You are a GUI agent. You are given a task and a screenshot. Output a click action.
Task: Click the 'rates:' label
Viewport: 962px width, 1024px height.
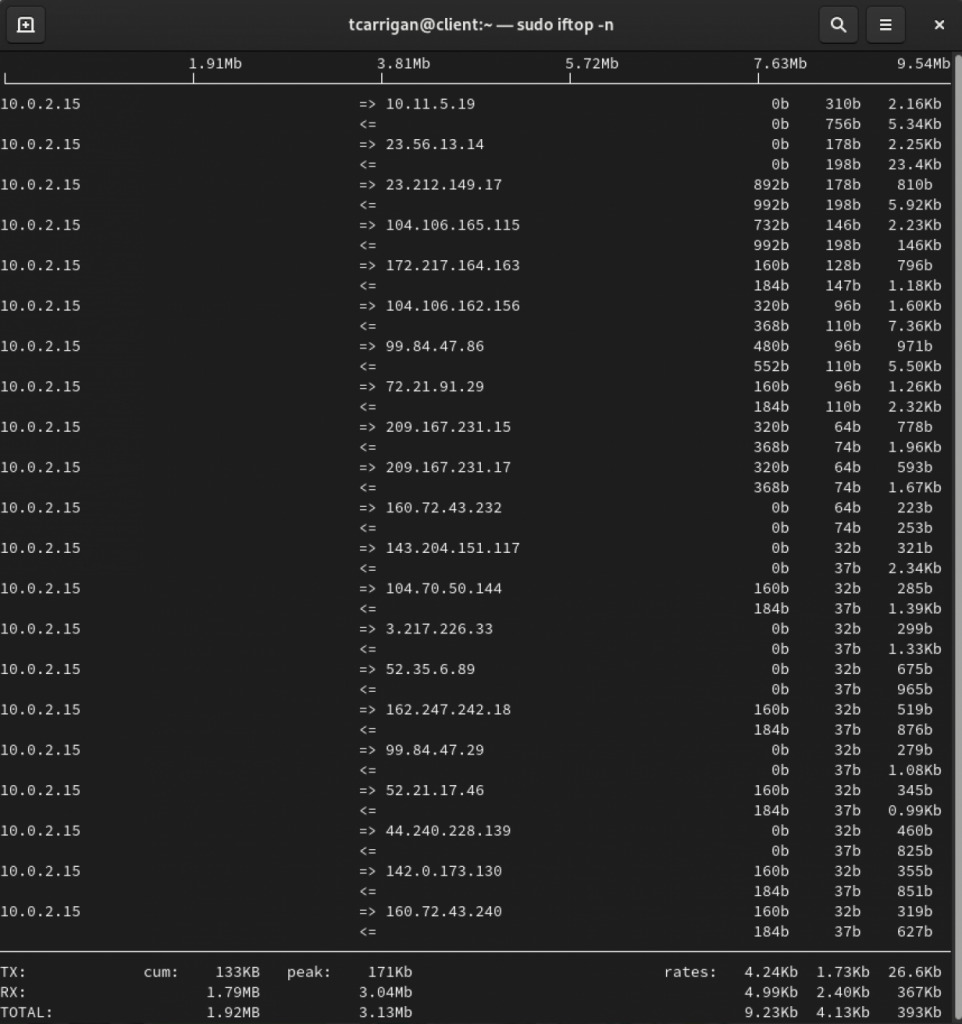coord(690,972)
